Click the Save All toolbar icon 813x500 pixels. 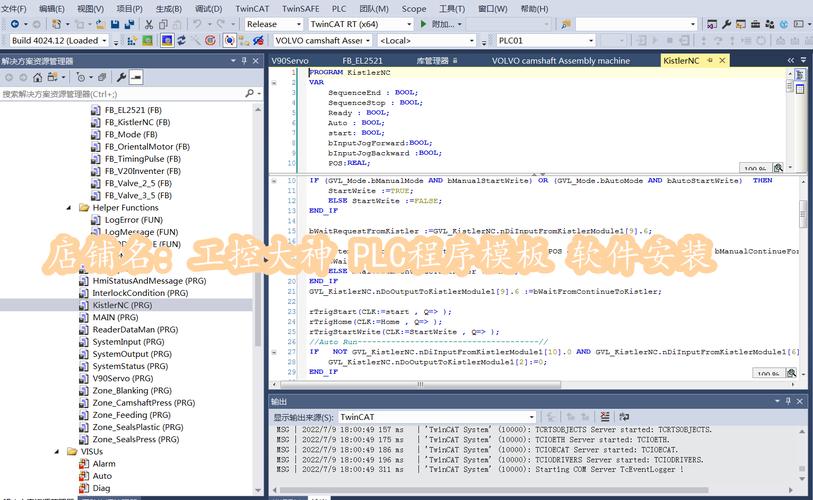pos(131,24)
